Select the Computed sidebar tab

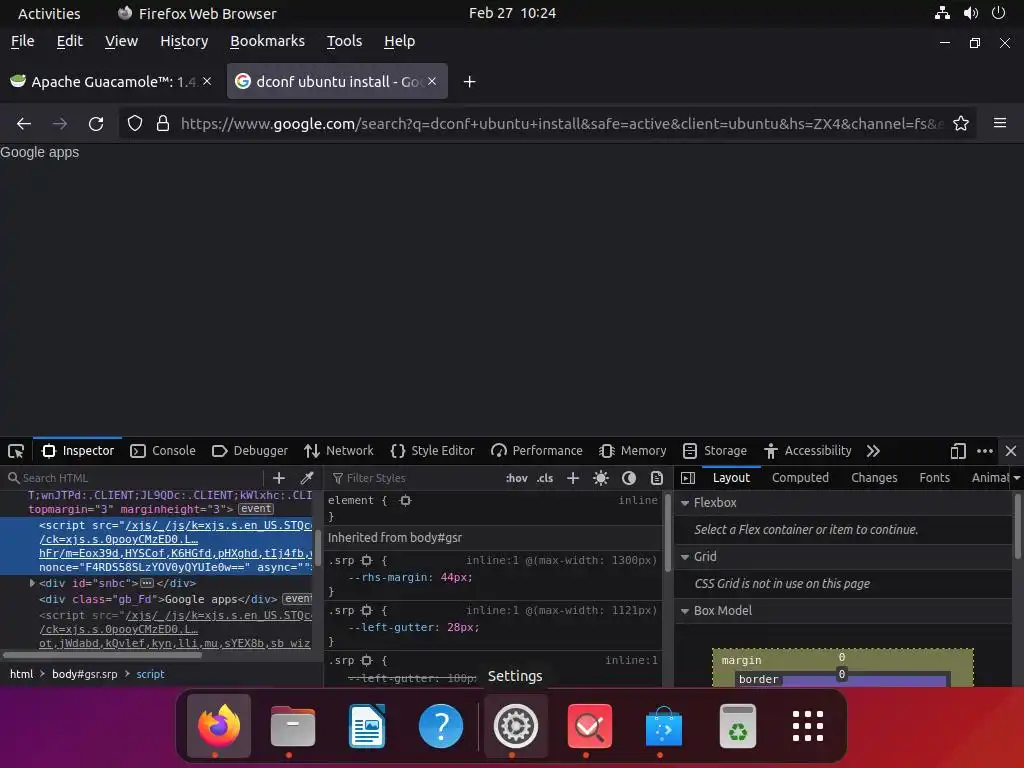click(x=800, y=477)
